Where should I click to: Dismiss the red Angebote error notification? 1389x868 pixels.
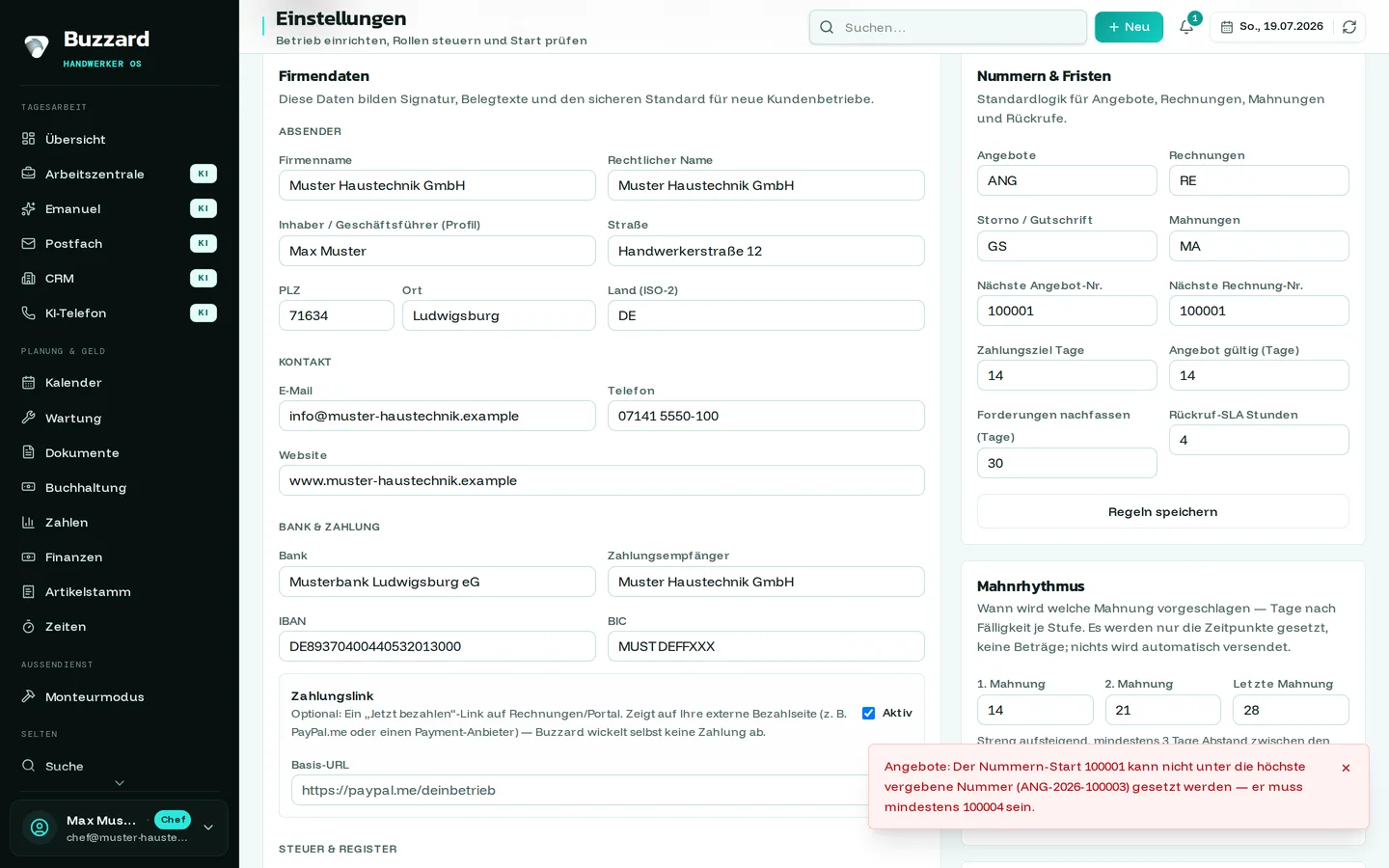pos(1346,768)
